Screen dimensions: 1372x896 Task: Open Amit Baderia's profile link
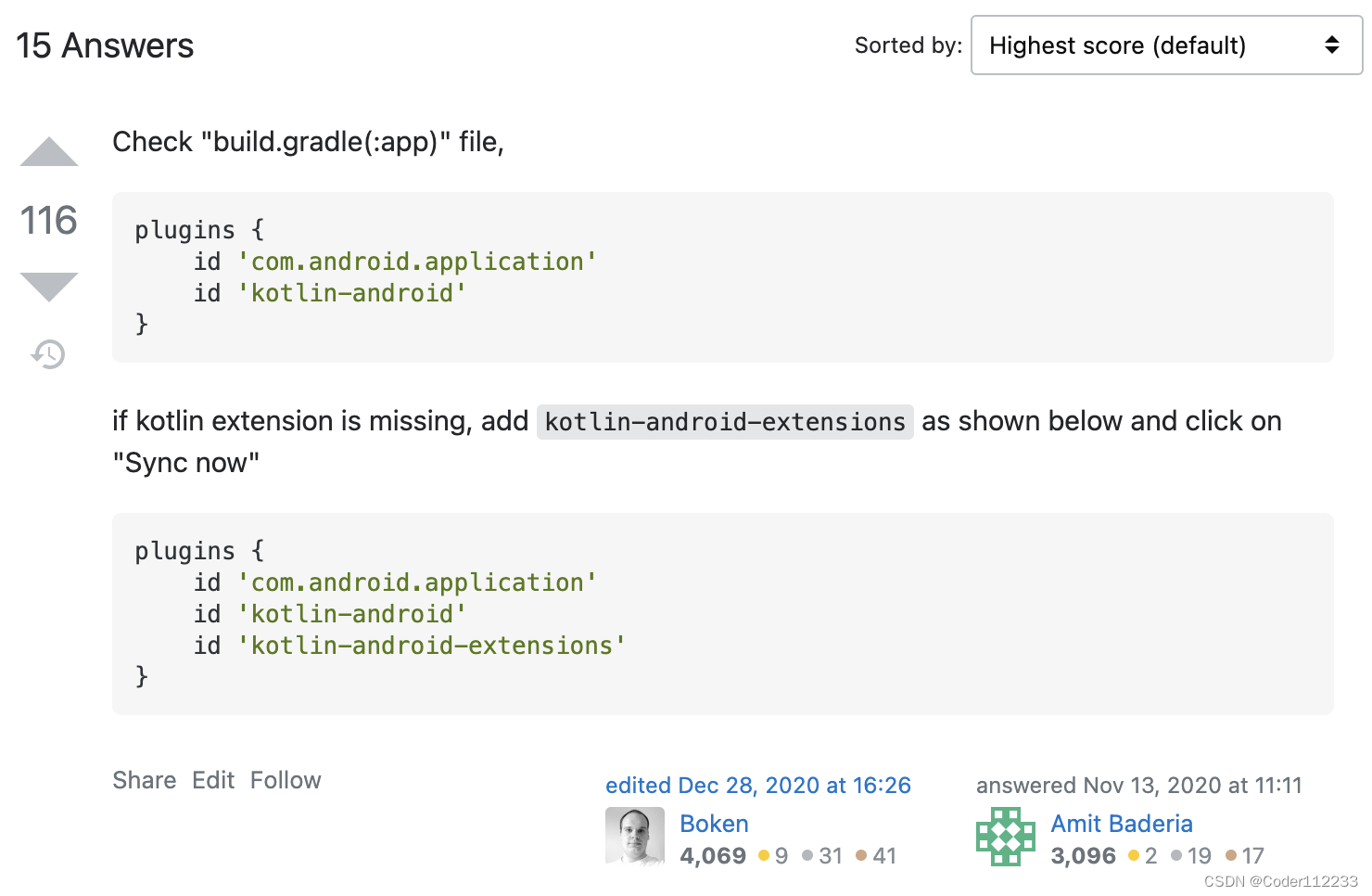tap(1122, 824)
